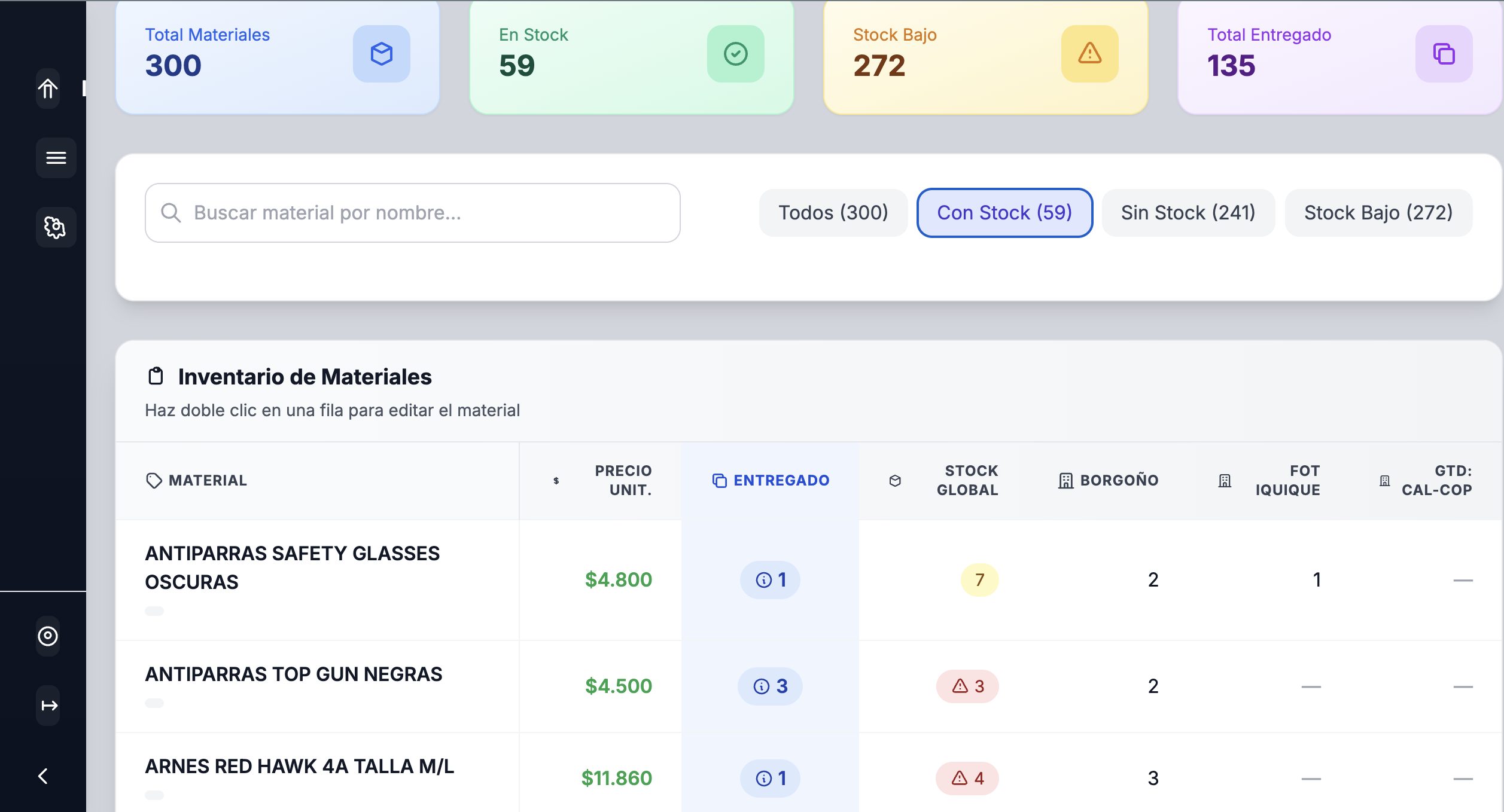1504x812 pixels.
Task: Switch to the Todos (300) tab
Action: coord(833,212)
